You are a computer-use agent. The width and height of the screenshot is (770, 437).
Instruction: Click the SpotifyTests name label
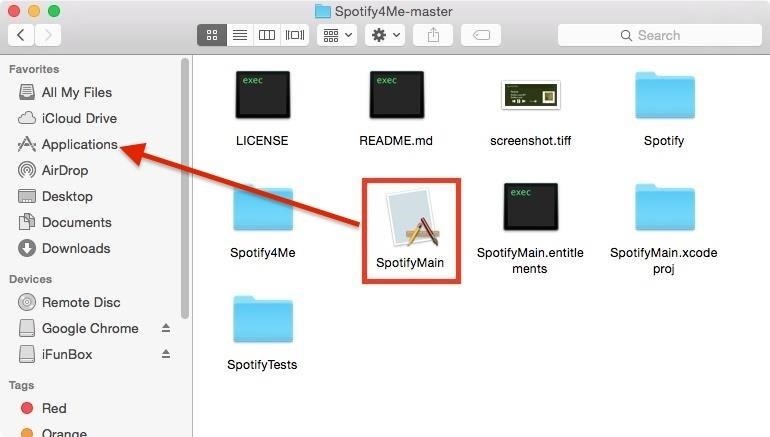click(x=262, y=364)
